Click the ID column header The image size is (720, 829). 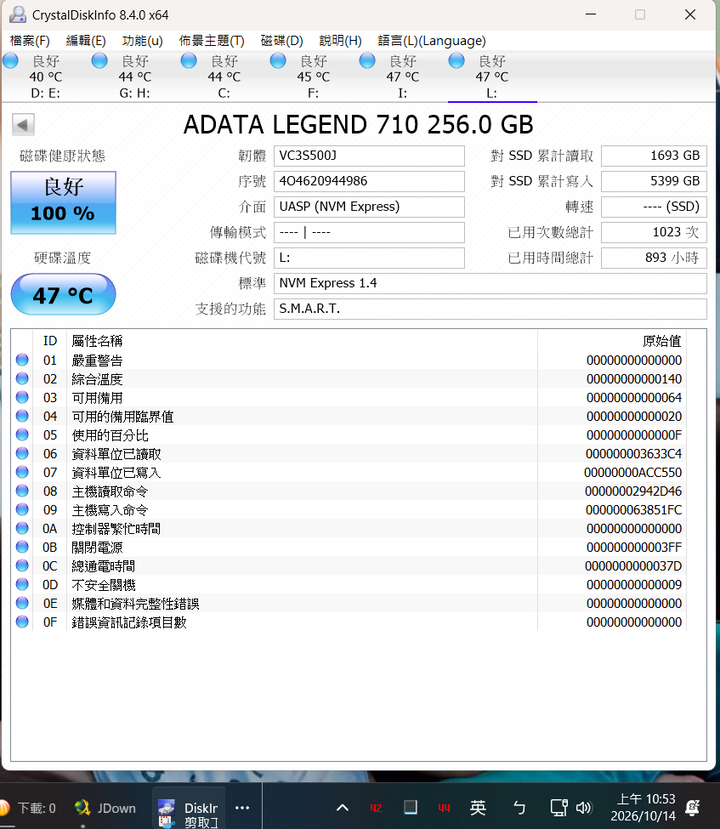pyautogui.click(x=50, y=341)
